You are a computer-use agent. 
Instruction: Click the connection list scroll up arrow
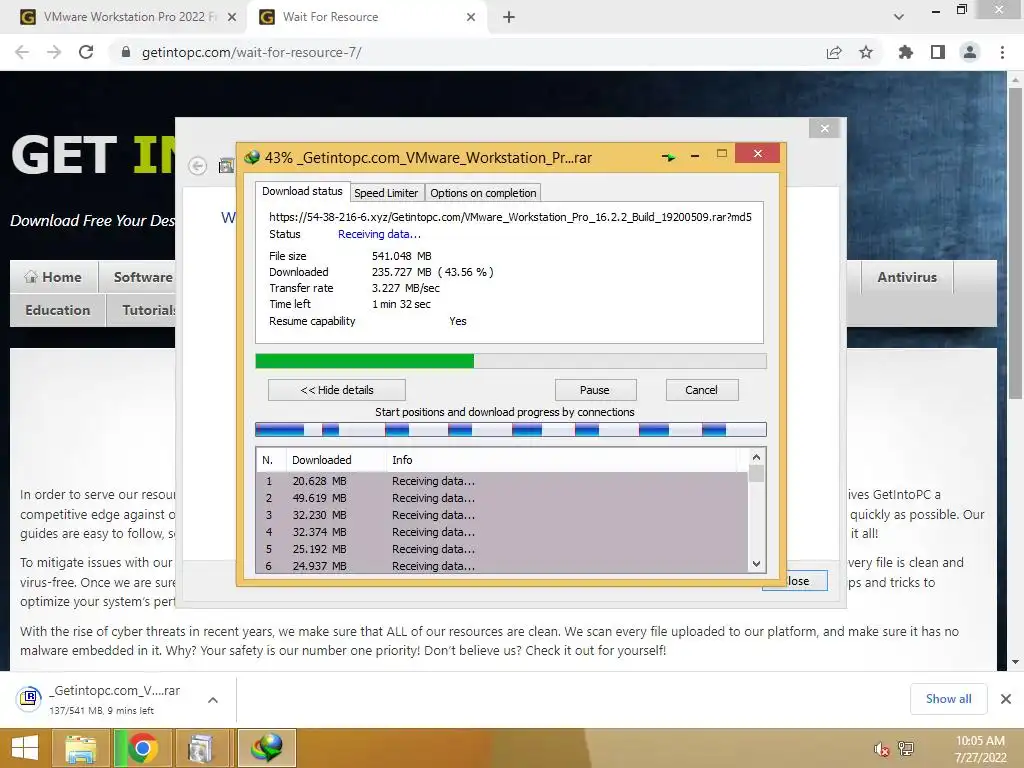point(756,457)
